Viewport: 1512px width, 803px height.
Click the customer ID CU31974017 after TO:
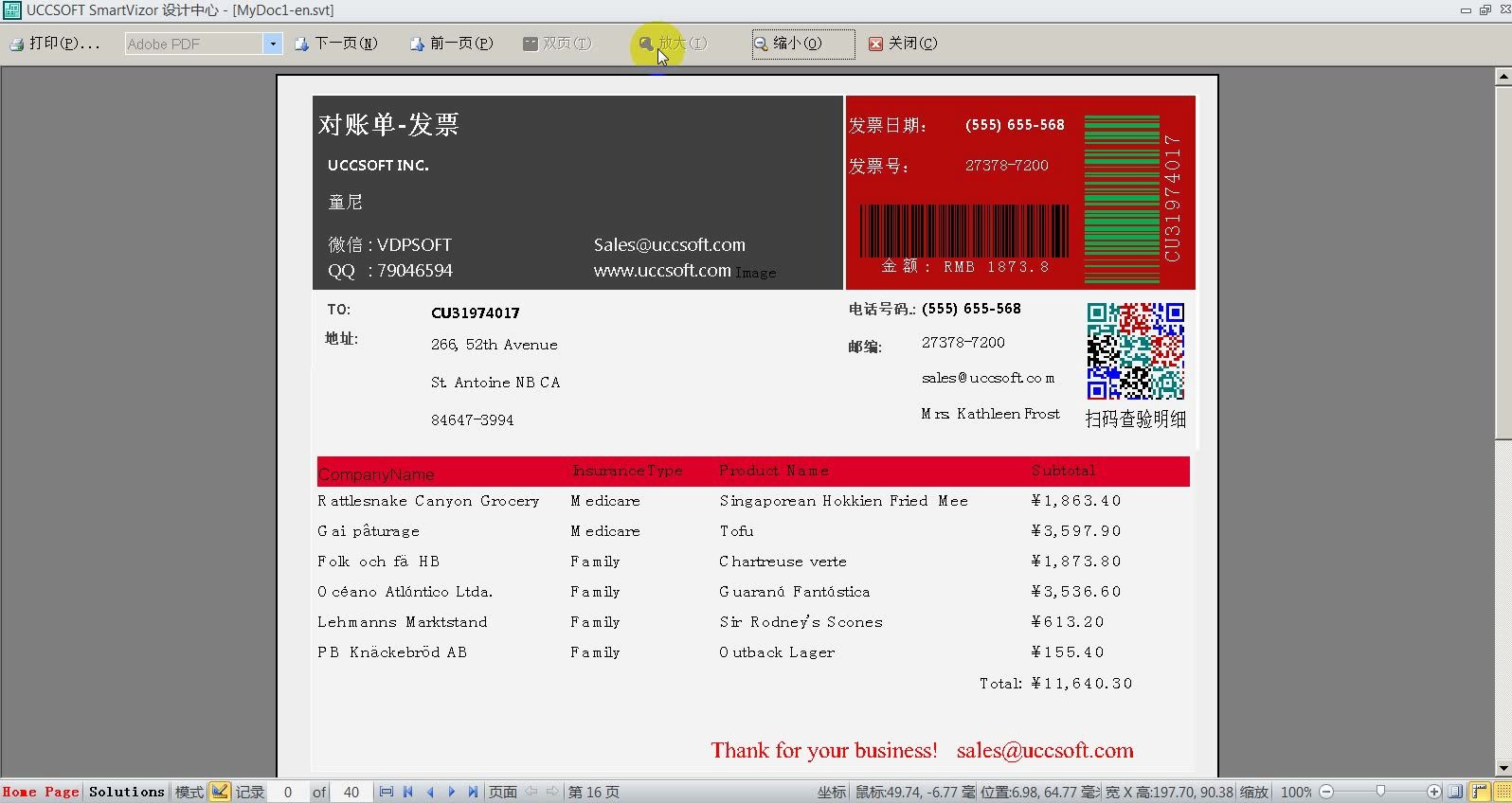[475, 312]
